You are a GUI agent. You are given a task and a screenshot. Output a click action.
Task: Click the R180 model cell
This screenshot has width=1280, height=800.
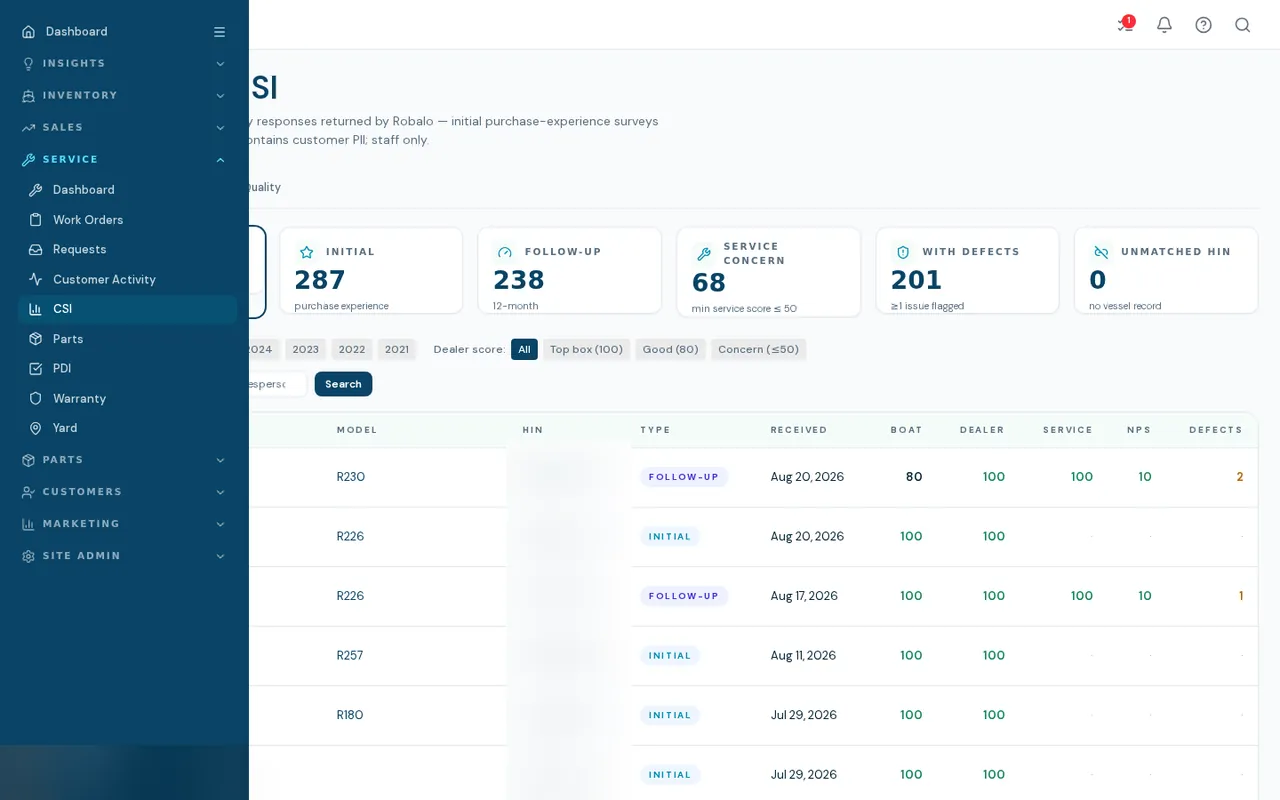point(350,715)
